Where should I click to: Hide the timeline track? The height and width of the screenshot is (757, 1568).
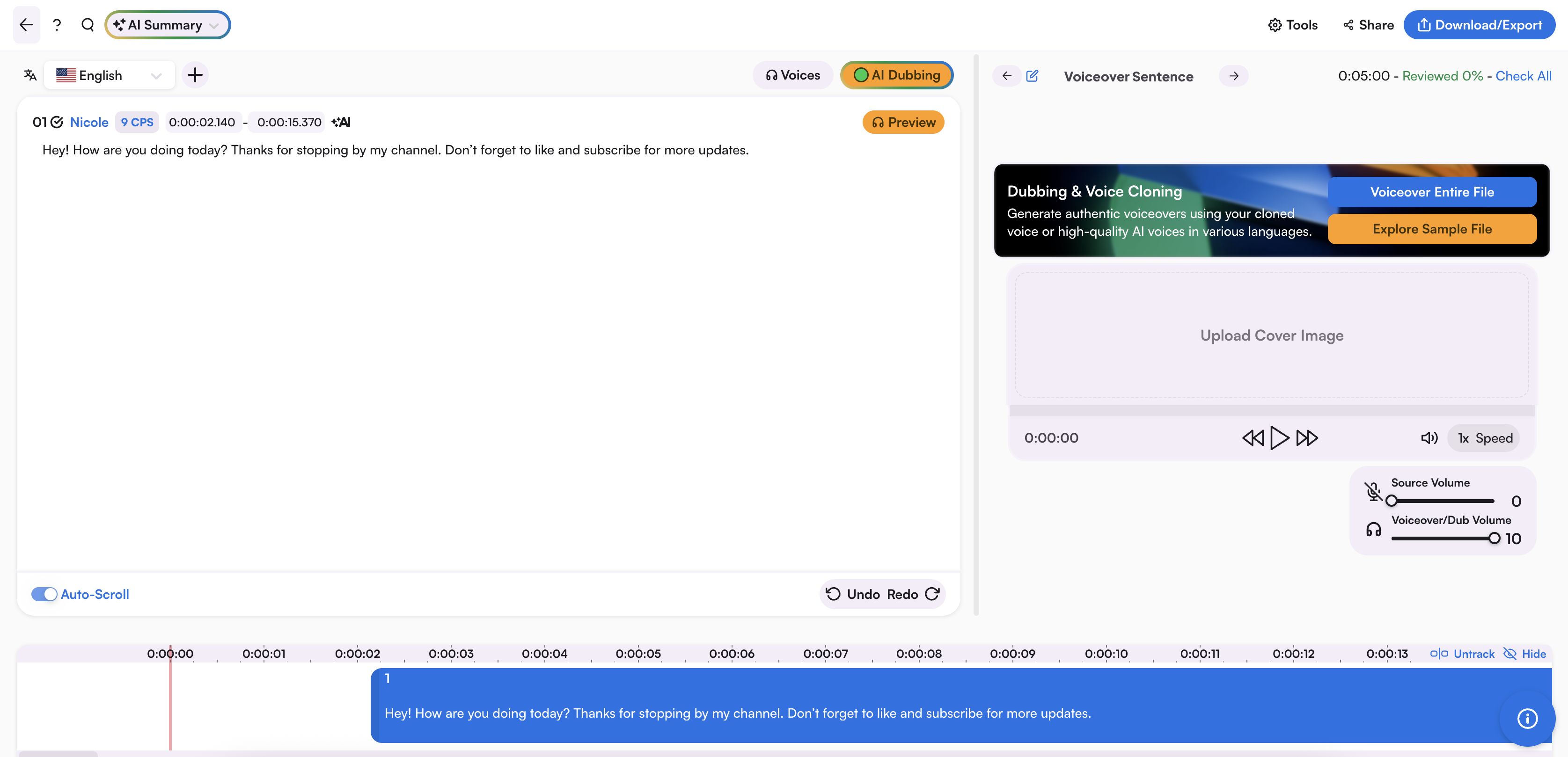pyautogui.click(x=1525, y=654)
